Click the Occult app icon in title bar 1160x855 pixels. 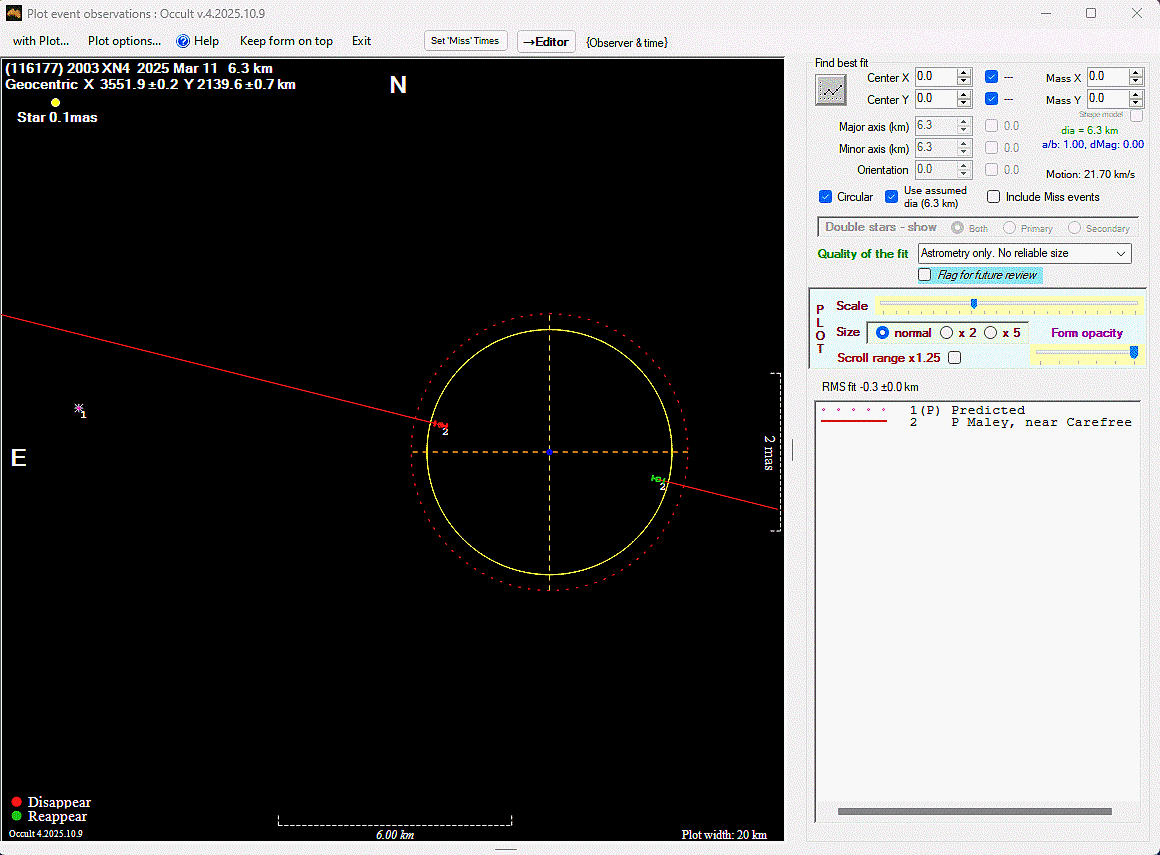pos(14,13)
